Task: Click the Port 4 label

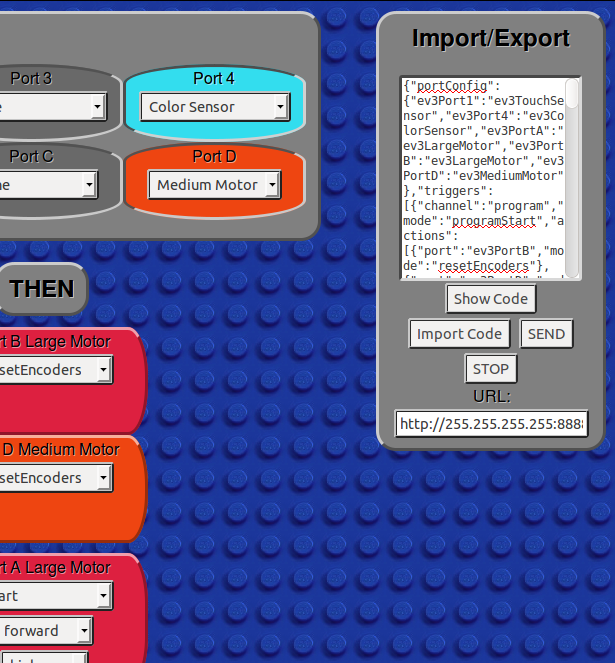Action: (x=214, y=79)
